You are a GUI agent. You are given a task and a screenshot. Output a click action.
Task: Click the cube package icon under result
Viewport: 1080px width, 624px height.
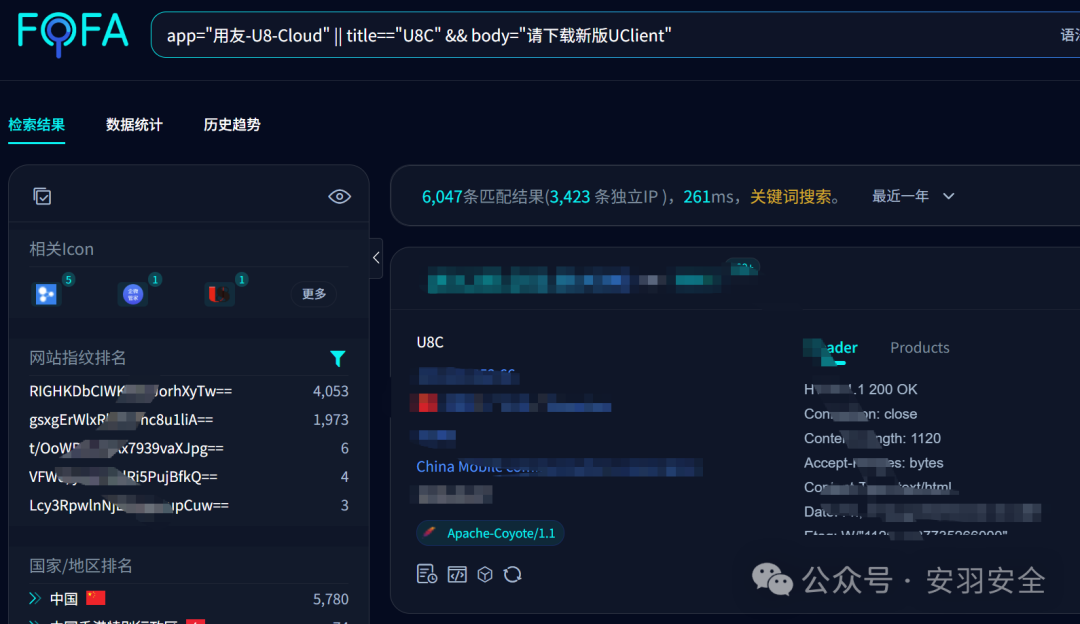coord(485,574)
